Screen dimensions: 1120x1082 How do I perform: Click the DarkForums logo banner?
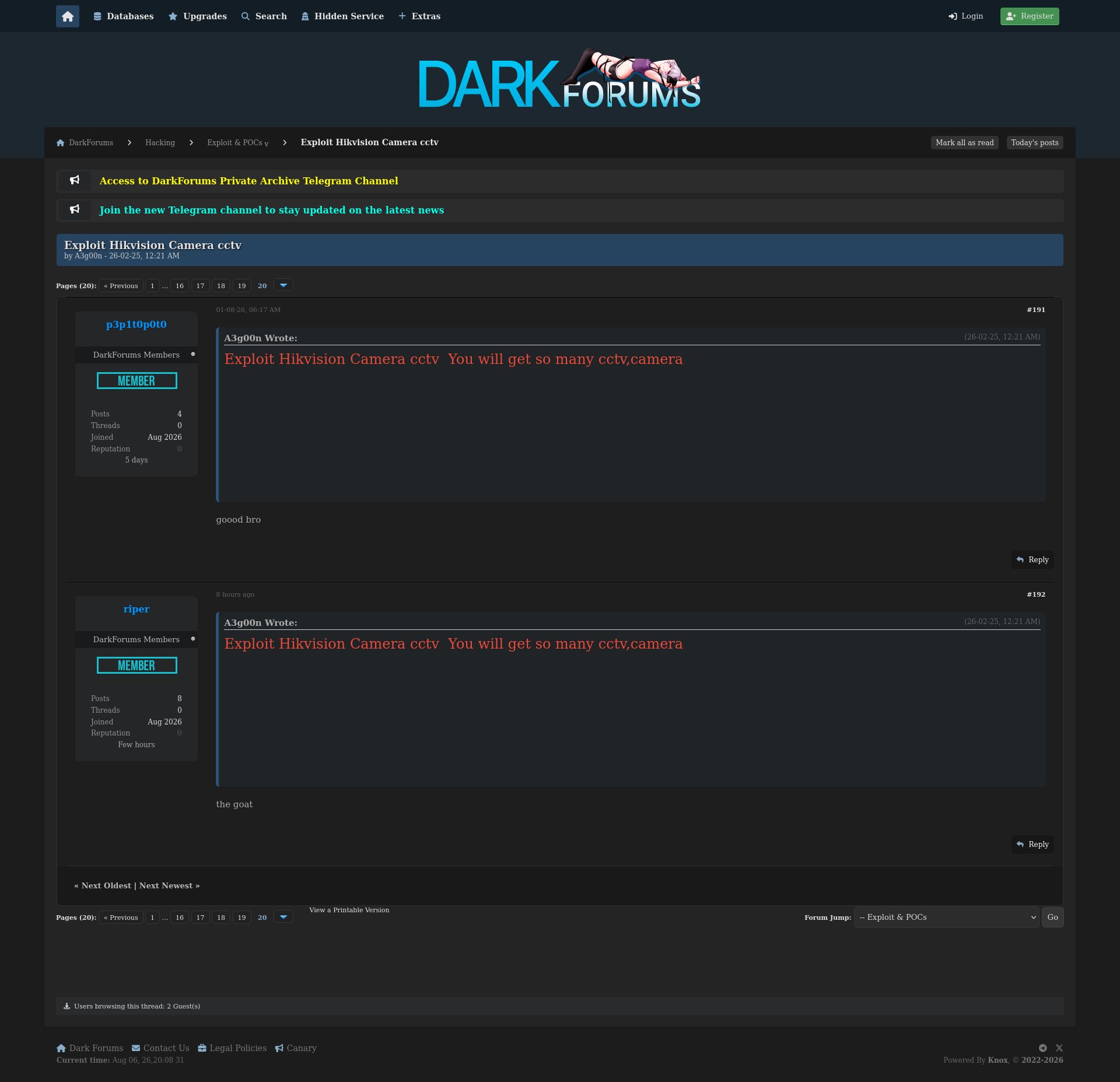pos(560,79)
